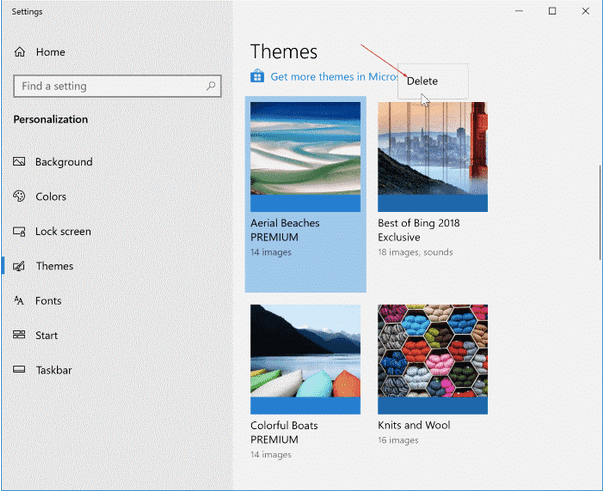The width and height of the screenshot is (604, 493).
Task: Select Lock screen in sidebar
Action: tap(63, 231)
